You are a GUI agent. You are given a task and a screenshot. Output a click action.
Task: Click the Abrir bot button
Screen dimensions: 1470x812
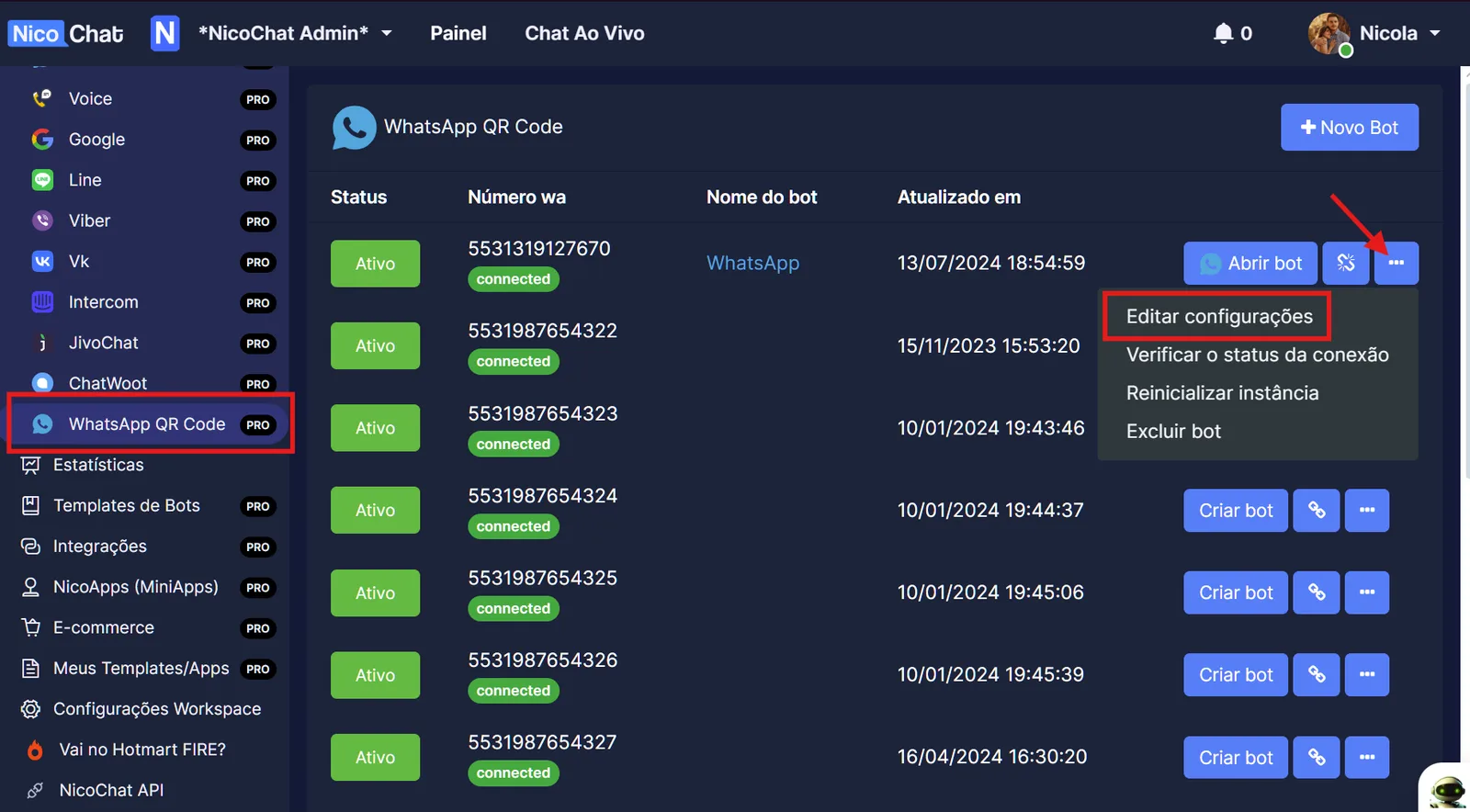click(x=1250, y=263)
